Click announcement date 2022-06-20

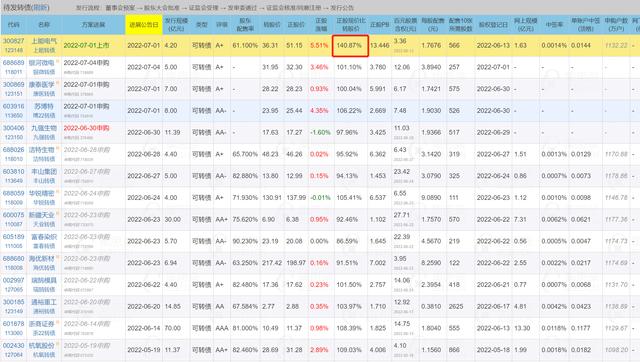[144, 306]
